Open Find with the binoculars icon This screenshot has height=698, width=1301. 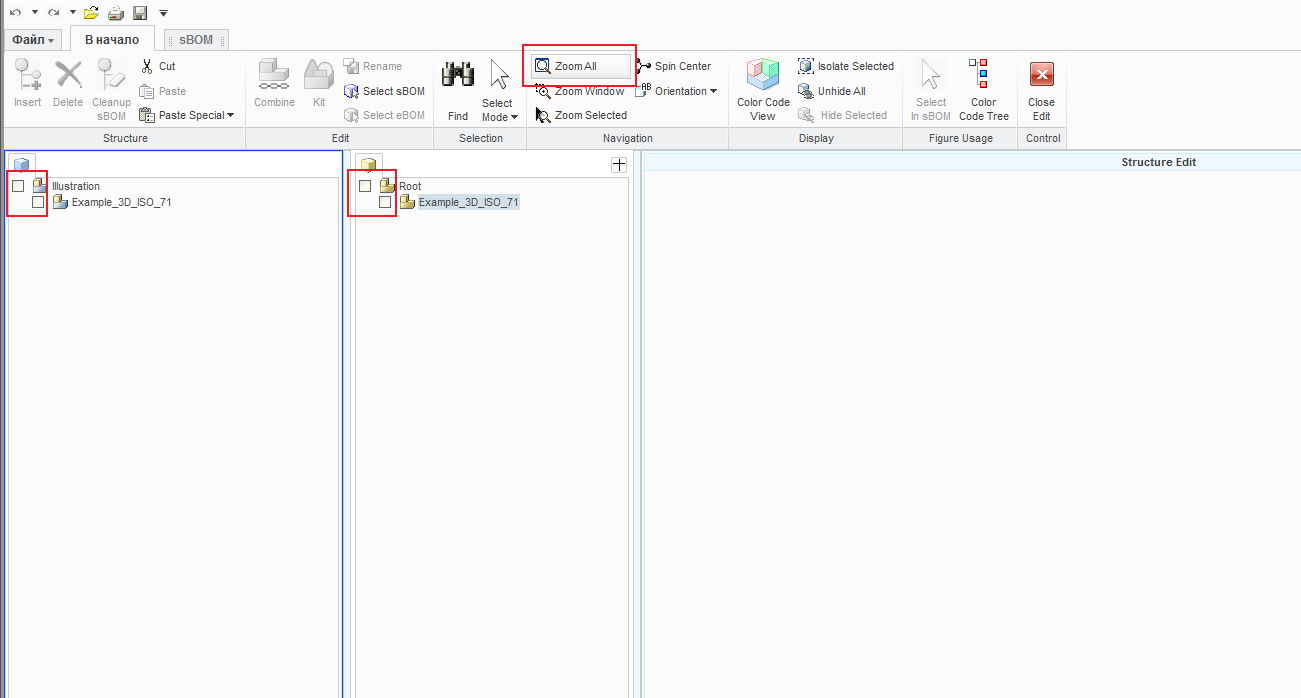458,90
